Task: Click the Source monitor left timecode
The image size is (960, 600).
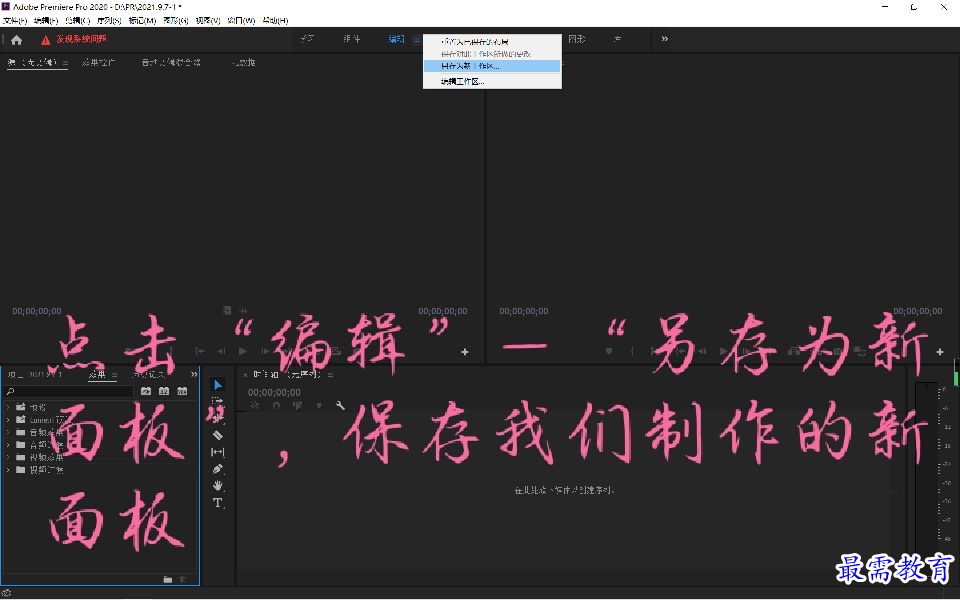Action: (x=37, y=312)
